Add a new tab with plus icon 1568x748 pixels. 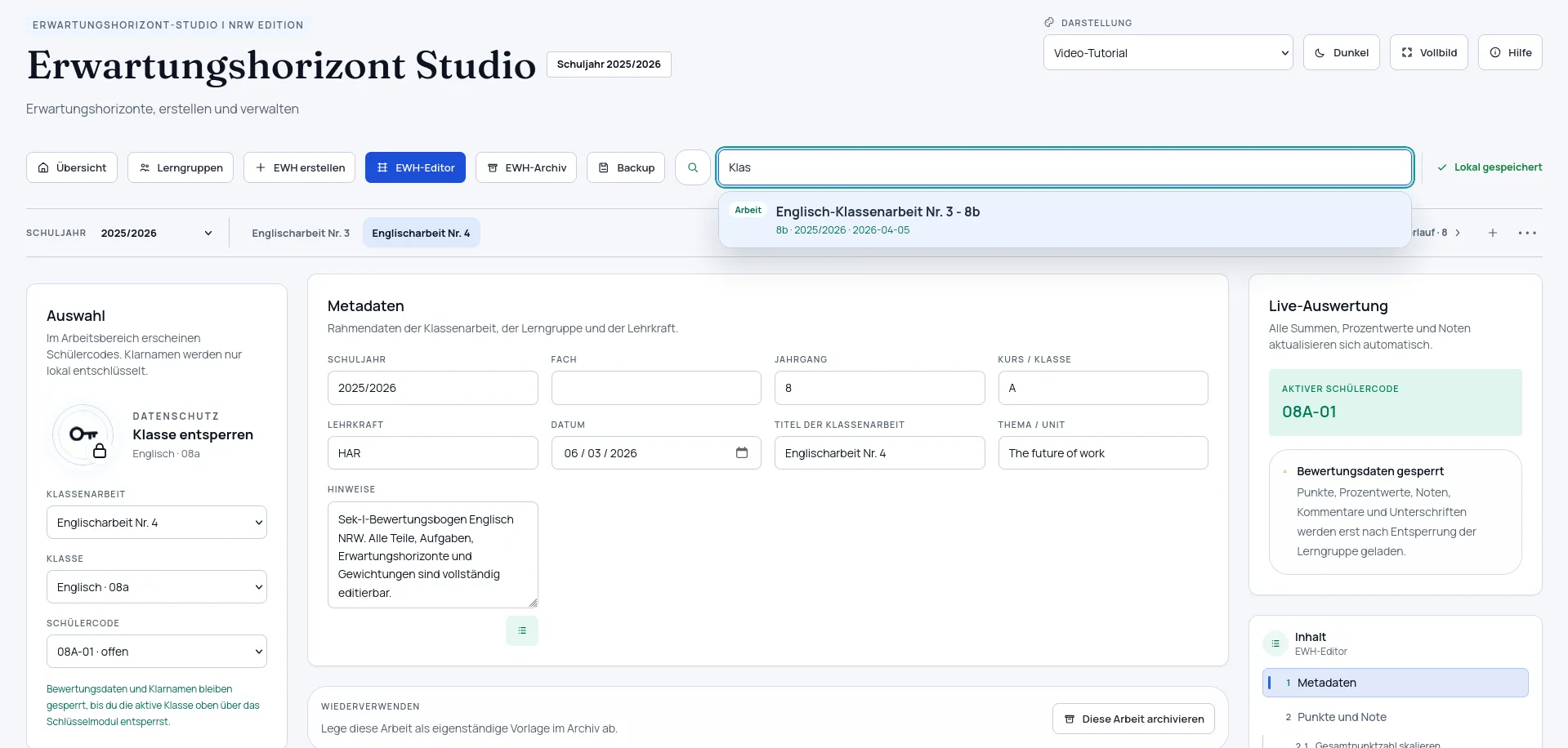1493,233
